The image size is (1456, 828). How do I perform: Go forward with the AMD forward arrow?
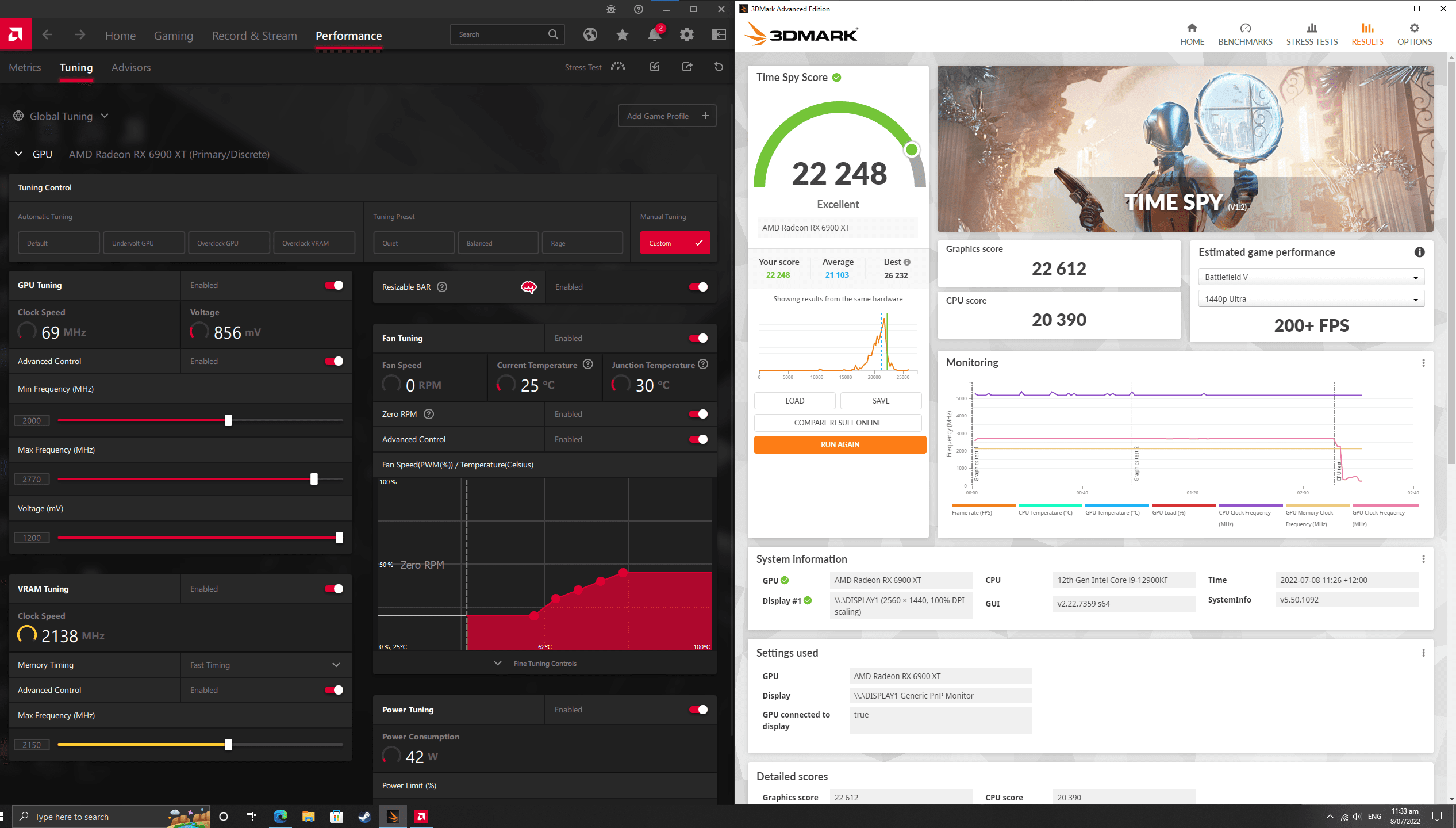click(80, 35)
